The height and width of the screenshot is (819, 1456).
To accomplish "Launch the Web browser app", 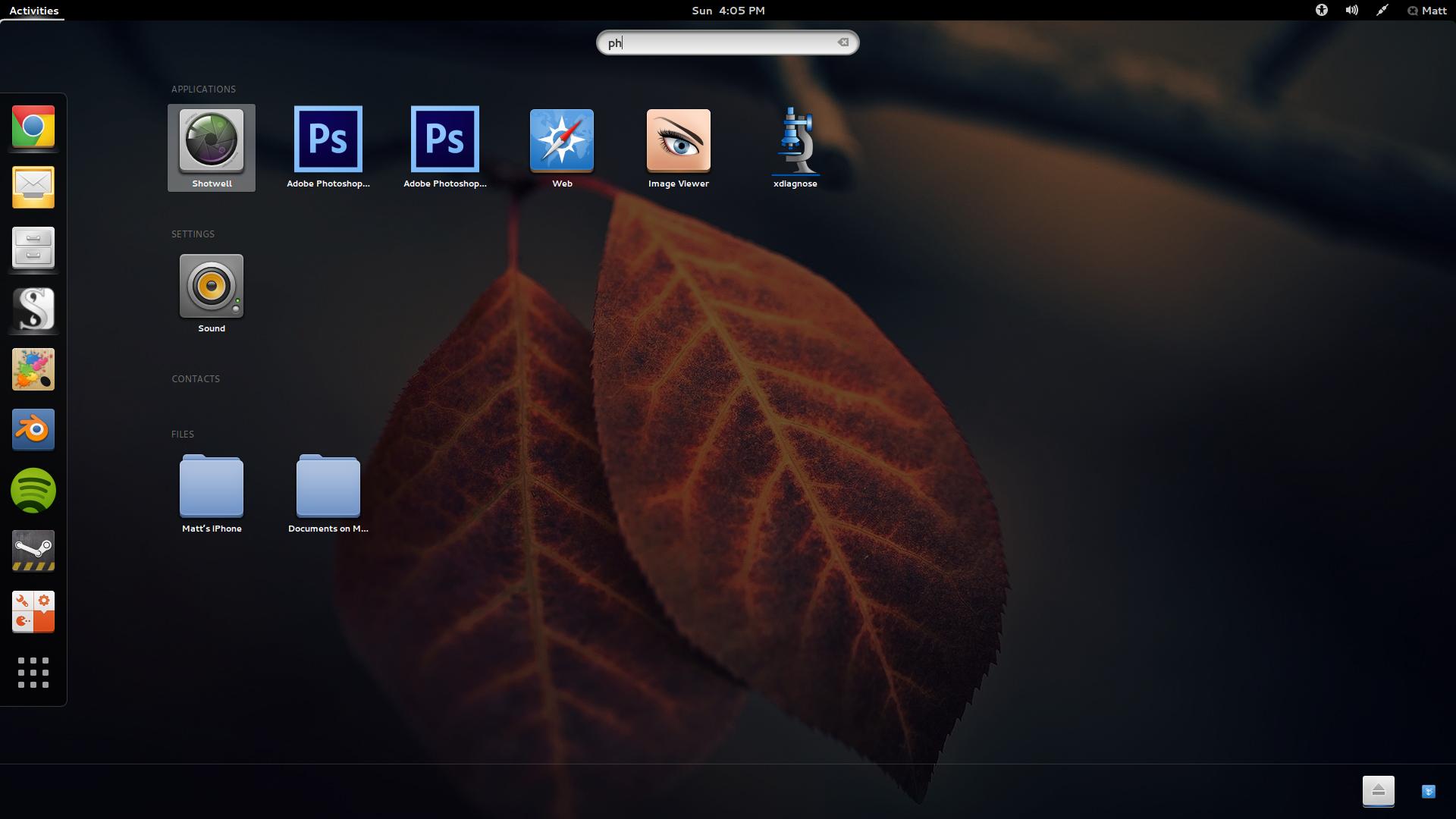I will click(x=561, y=147).
